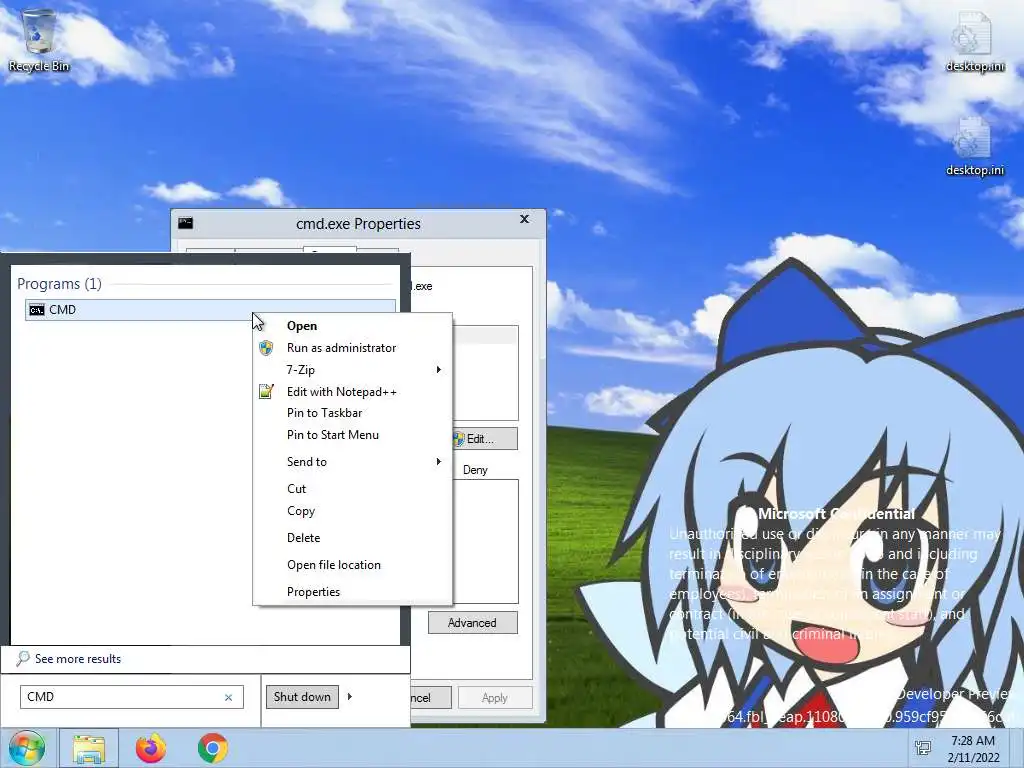Click the cmd.exe Properties title bar icon
The height and width of the screenshot is (768, 1024).
(185, 223)
